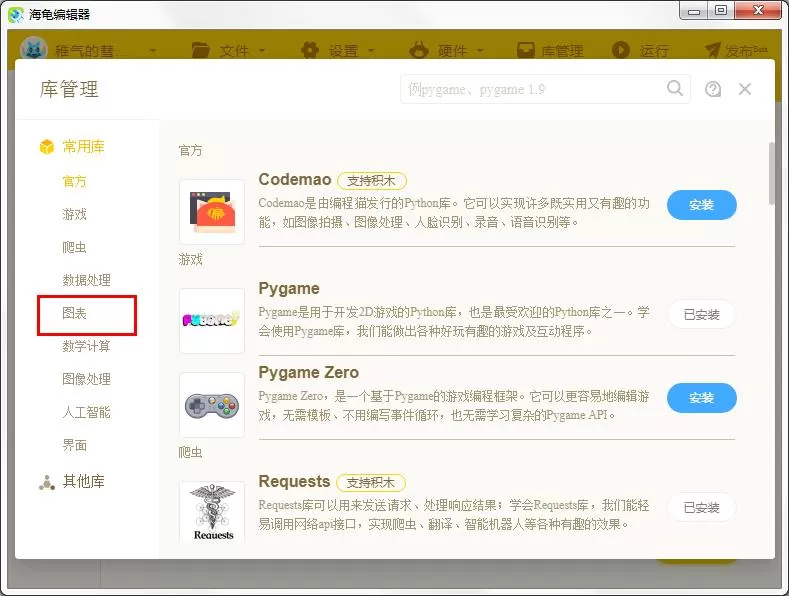Viewport: 789px width, 596px height.
Task: Maximize the 海龟编辑器 window
Action: [x=721, y=10]
